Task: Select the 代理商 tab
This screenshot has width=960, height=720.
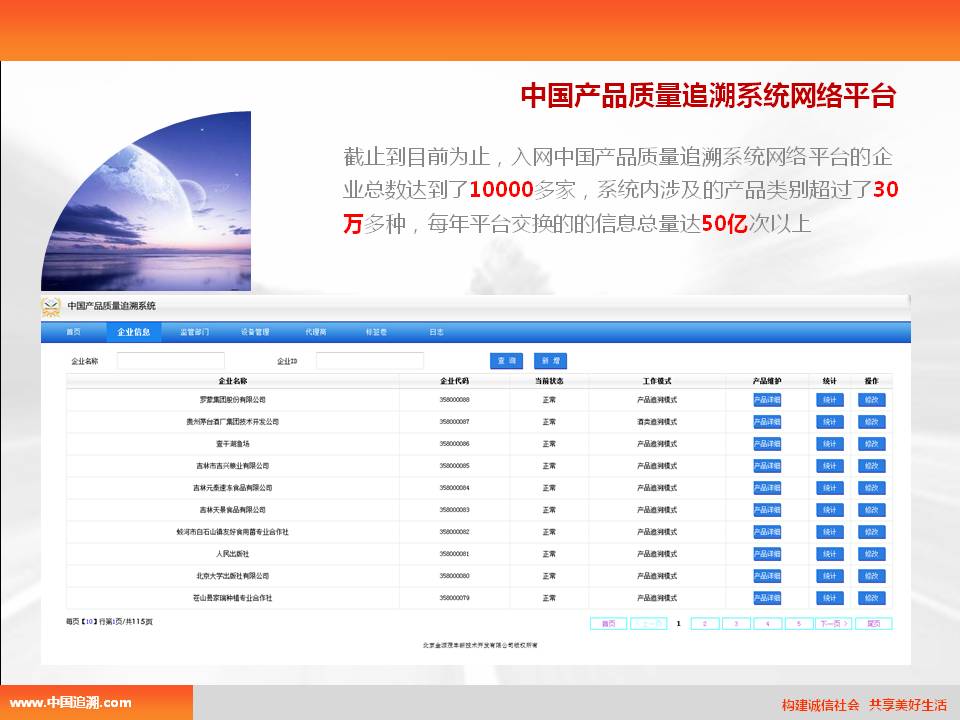Action: (316, 332)
